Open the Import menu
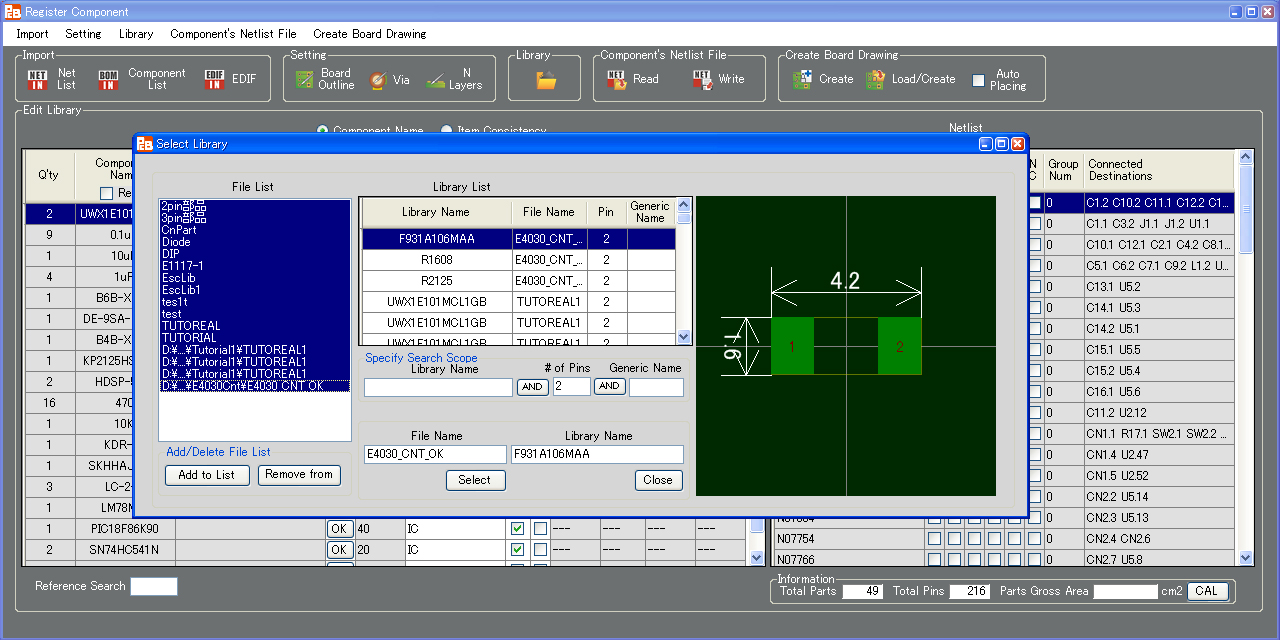The width and height of the screenshot is (1280, 640). [x=32, y=34]
